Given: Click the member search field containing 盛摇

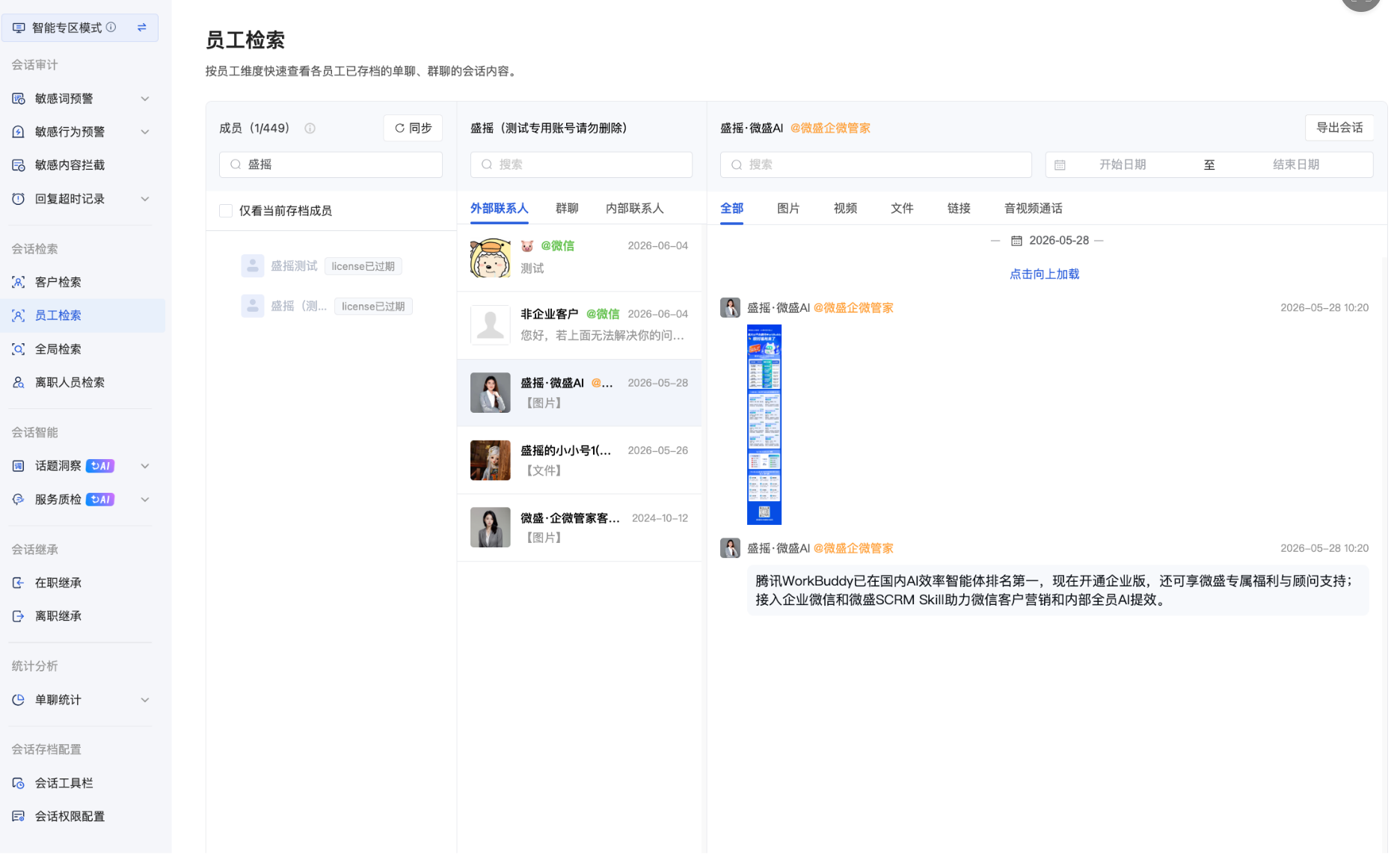Looking at the screenshot, I should pyautogui.click(x=331, y=165).
